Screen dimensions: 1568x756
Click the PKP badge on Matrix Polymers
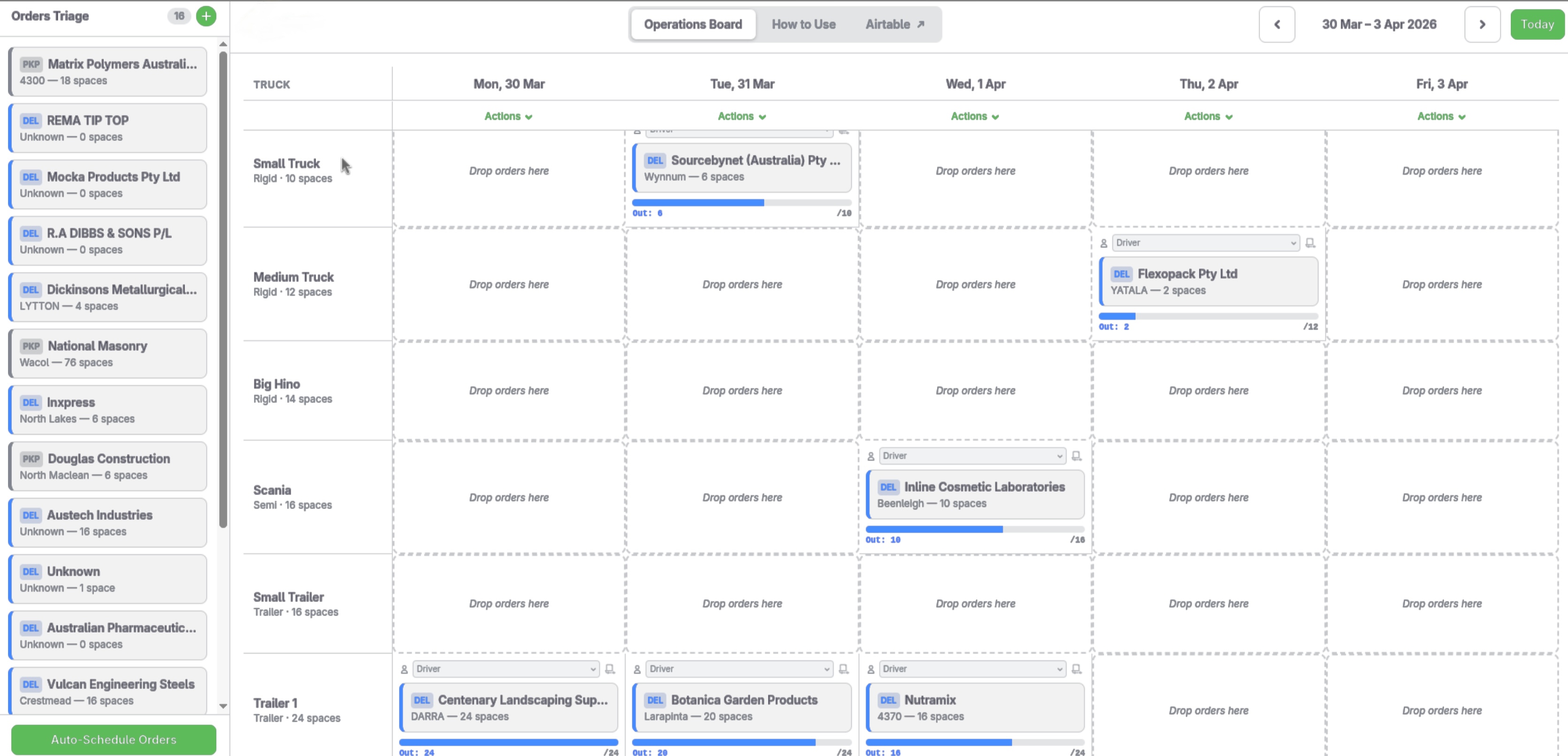(x=31, y=64)
